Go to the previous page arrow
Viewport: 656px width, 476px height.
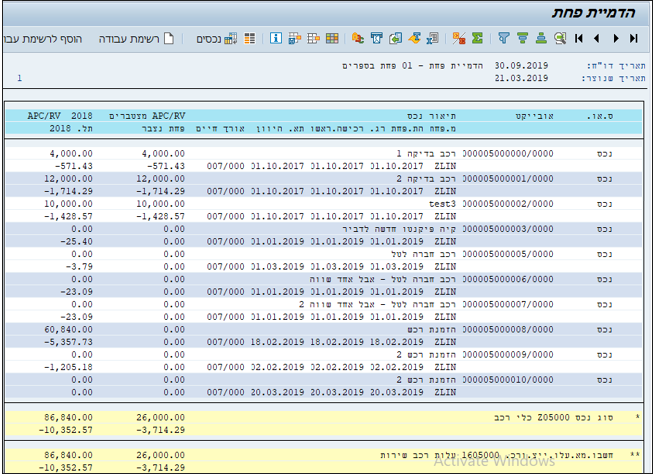click(x=597, y=38)
